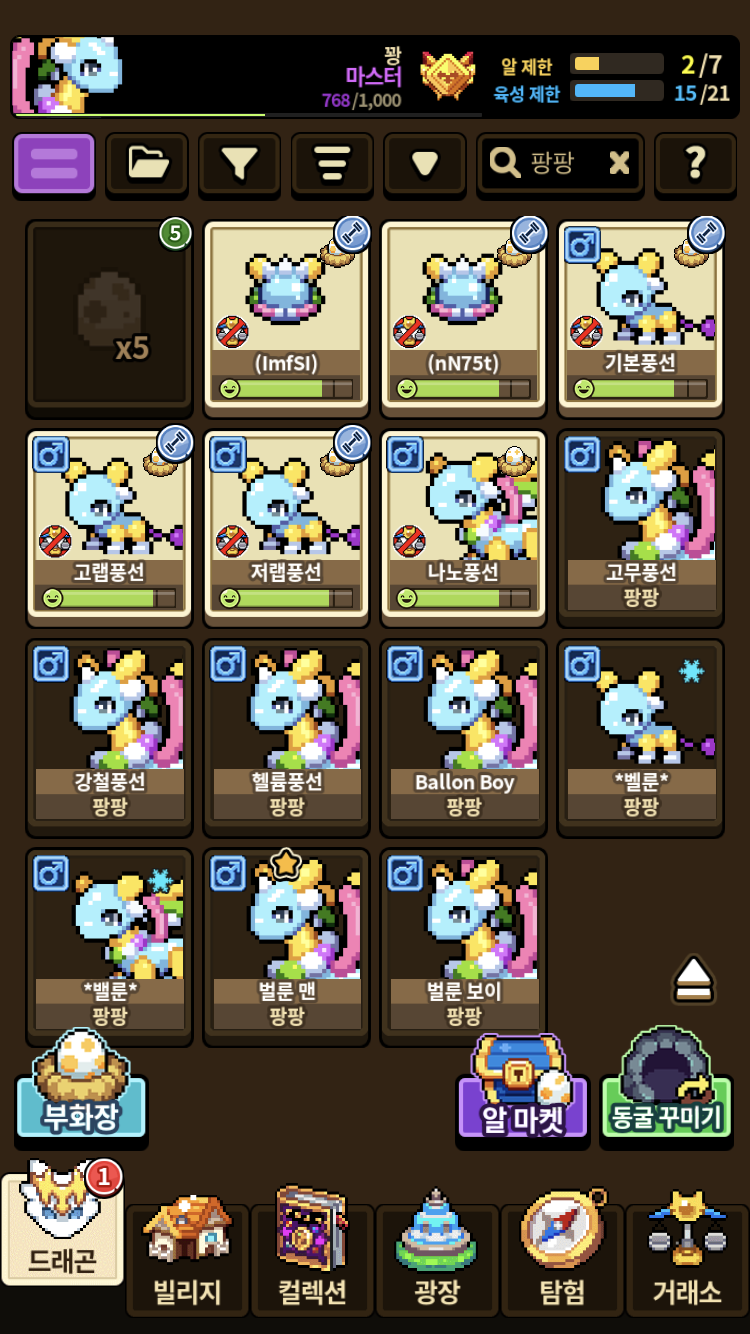Open the sort order icon

[332, 163]
